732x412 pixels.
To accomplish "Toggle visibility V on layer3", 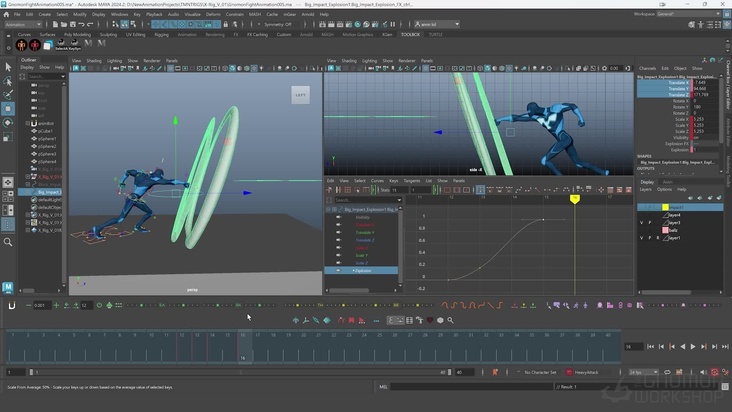I will (641, 223).
